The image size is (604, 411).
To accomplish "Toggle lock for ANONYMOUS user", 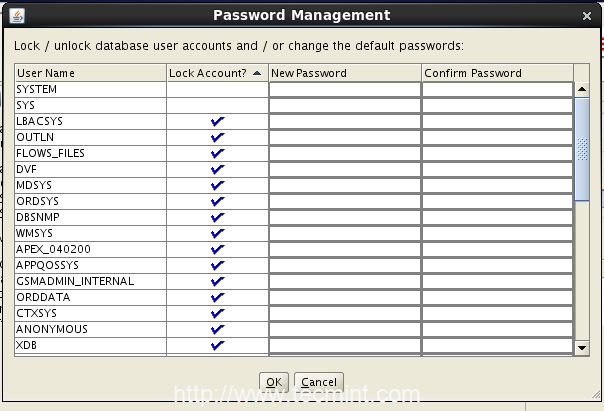I will coord(218,329).
